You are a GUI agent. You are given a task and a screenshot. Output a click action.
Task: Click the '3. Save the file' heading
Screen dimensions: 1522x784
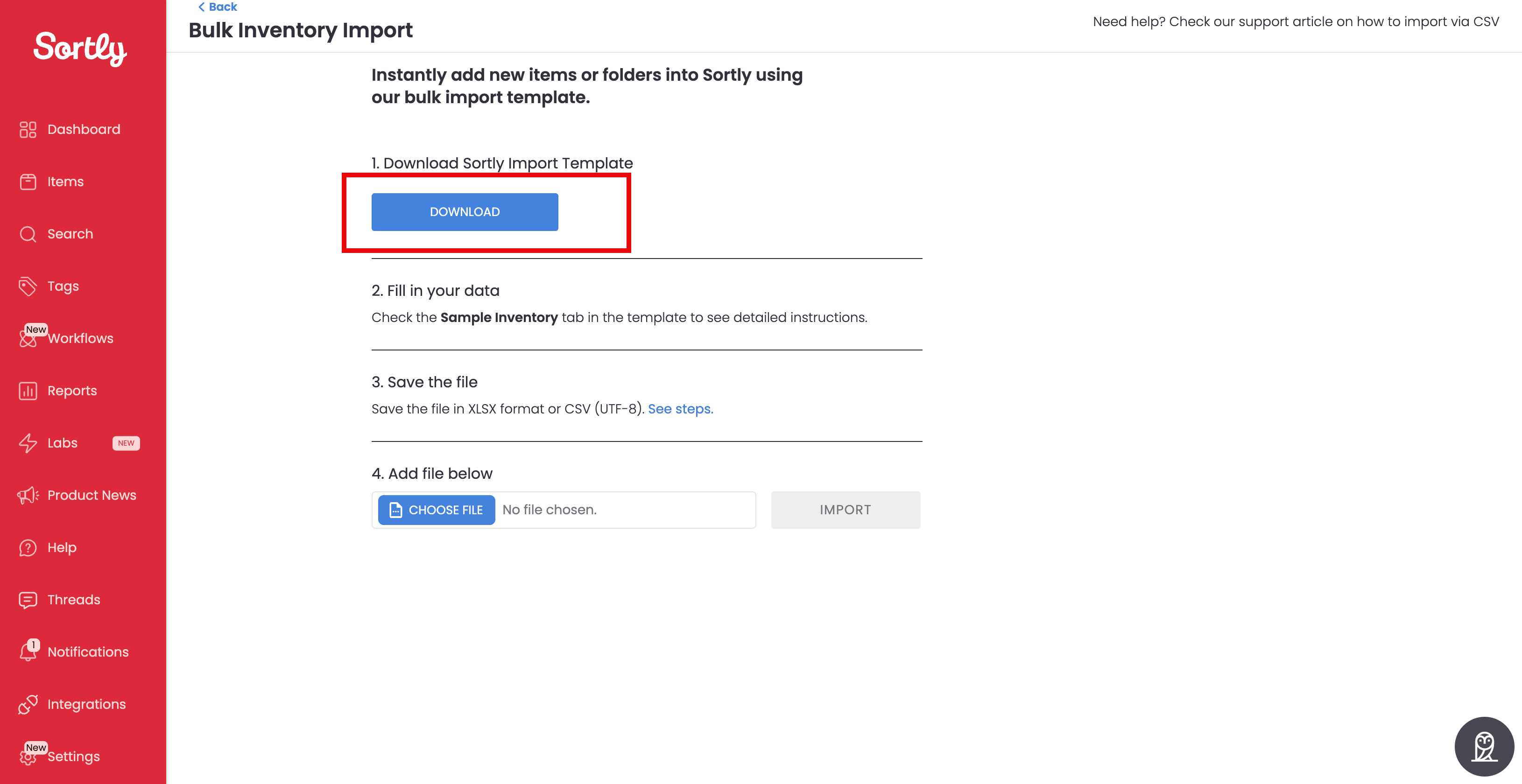coord(424,383)
